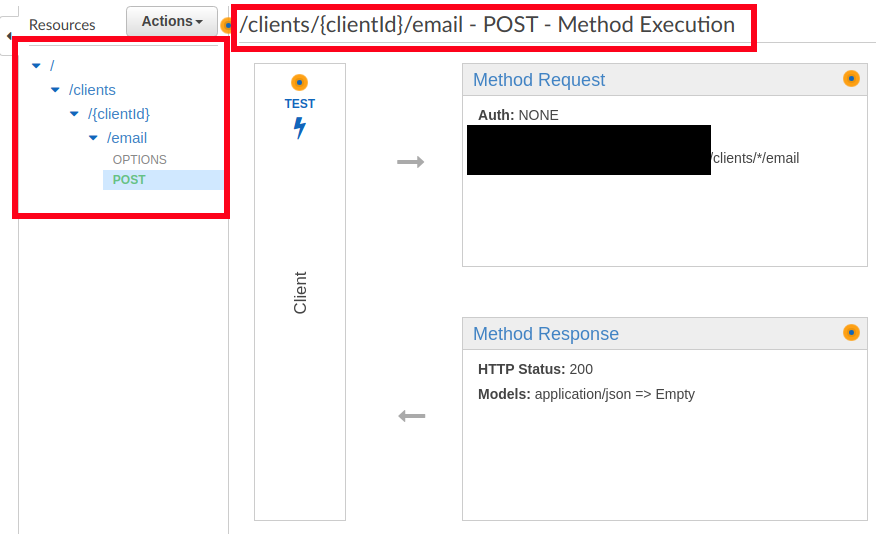
Task: Select the OPTIONS method under /email
Action: pos(140,160)
